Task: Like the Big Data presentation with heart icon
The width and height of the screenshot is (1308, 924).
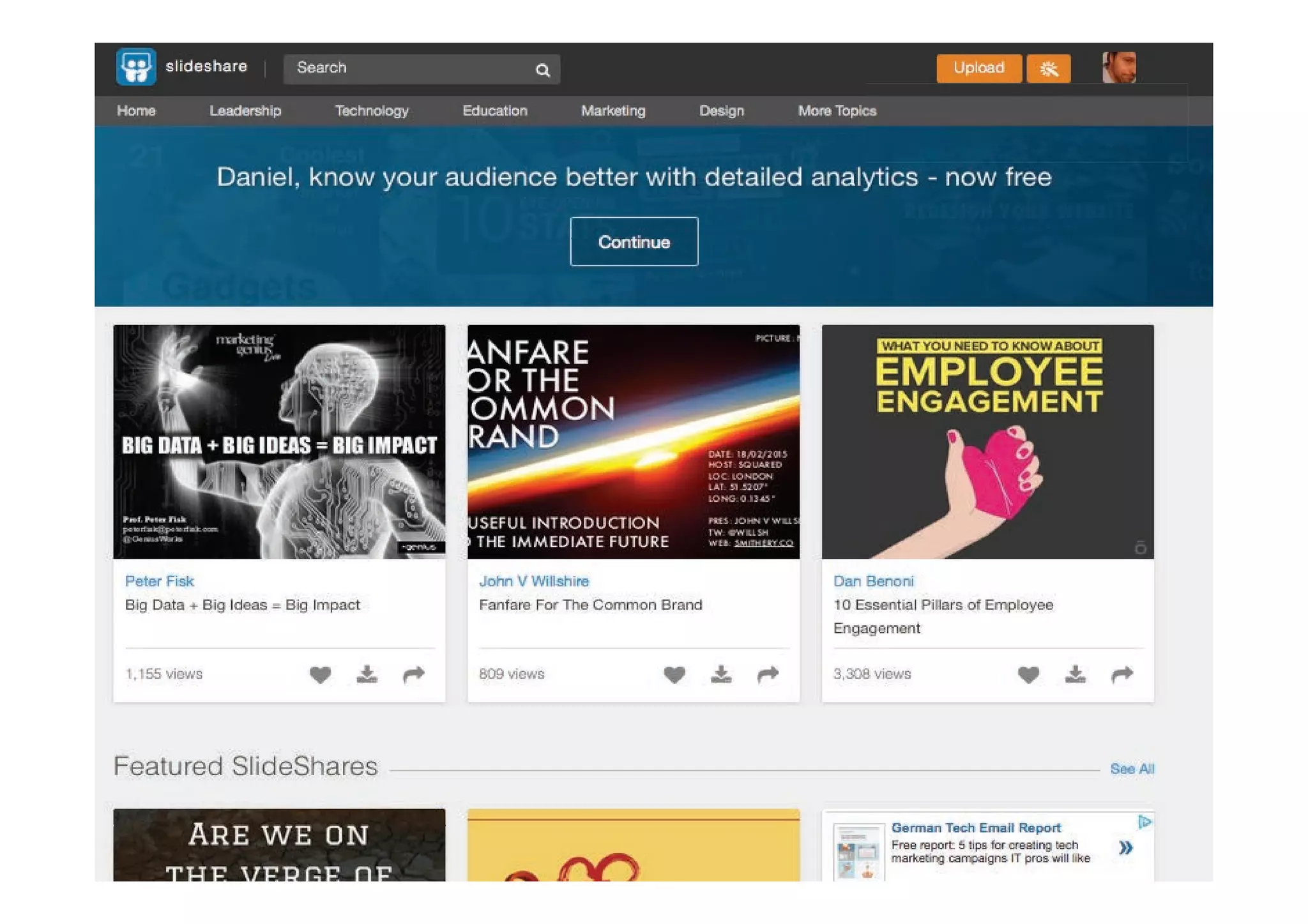Action: (x=320, y=674)
